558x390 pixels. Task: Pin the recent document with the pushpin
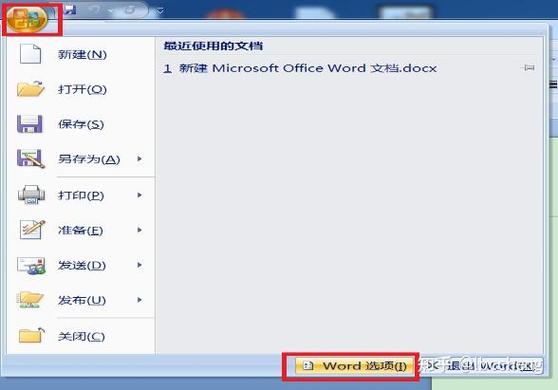point(528,68)
